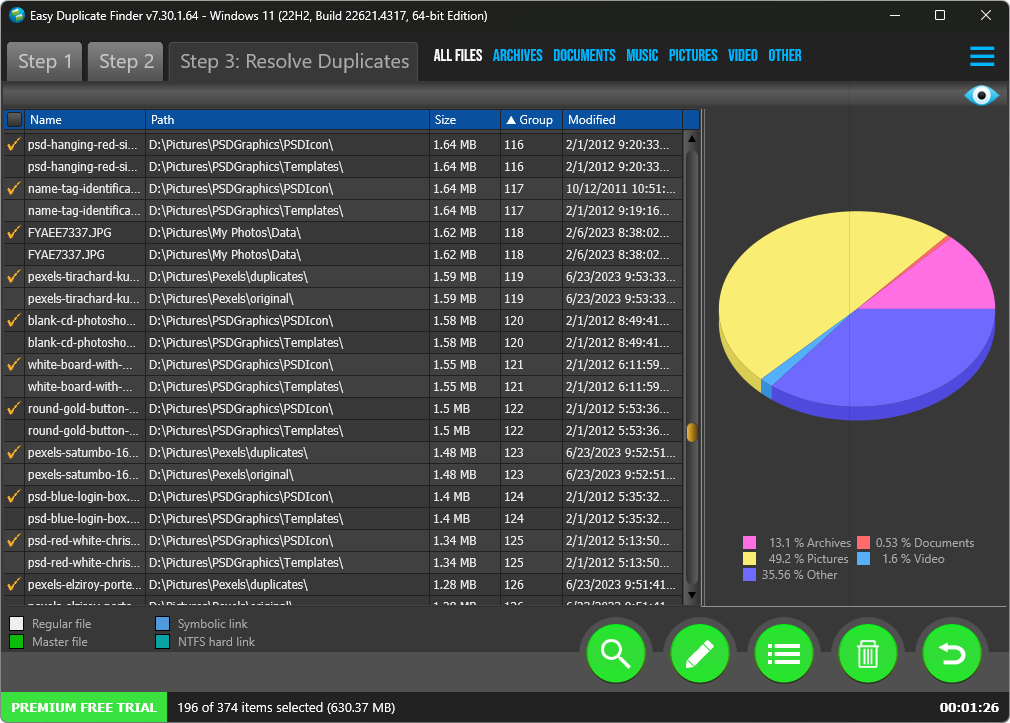Uncheck name-tag-identifica file in PSDIcon folder
The height and width of the screenshot is (723, 1010).
click(x=14, y=188)
